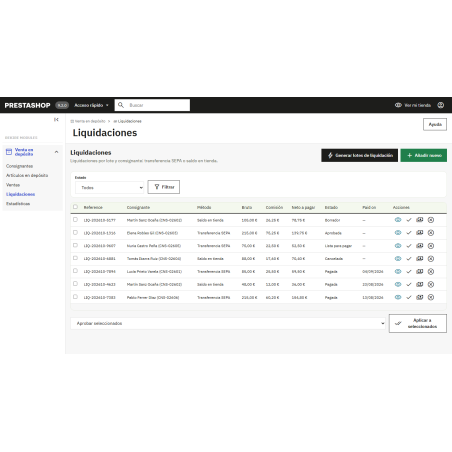Click Ver mi tienda link
Image resolution: width=452 pixels, height=452 pixels.
[x=413, y=105]
